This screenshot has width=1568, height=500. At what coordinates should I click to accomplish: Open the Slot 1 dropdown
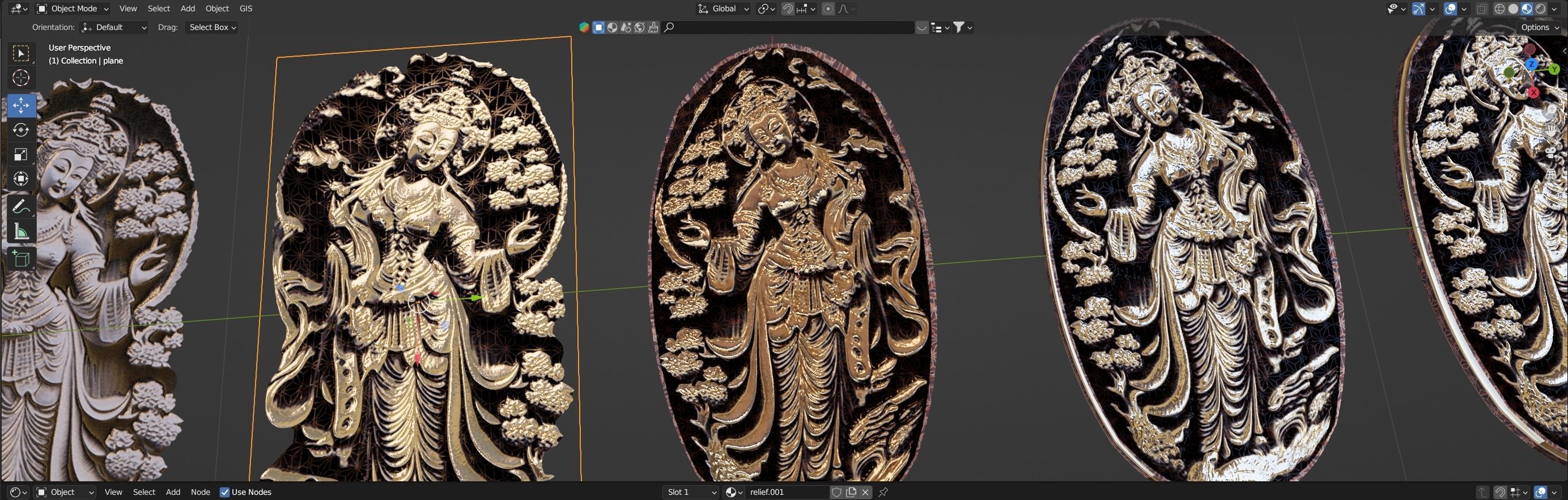691,492
